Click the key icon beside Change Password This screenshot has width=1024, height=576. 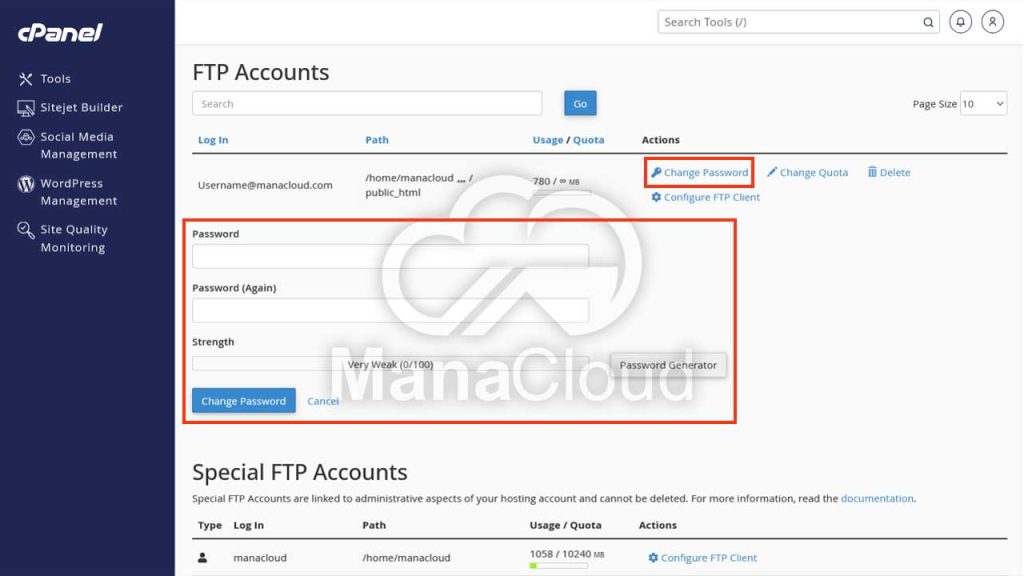[657, 172]
